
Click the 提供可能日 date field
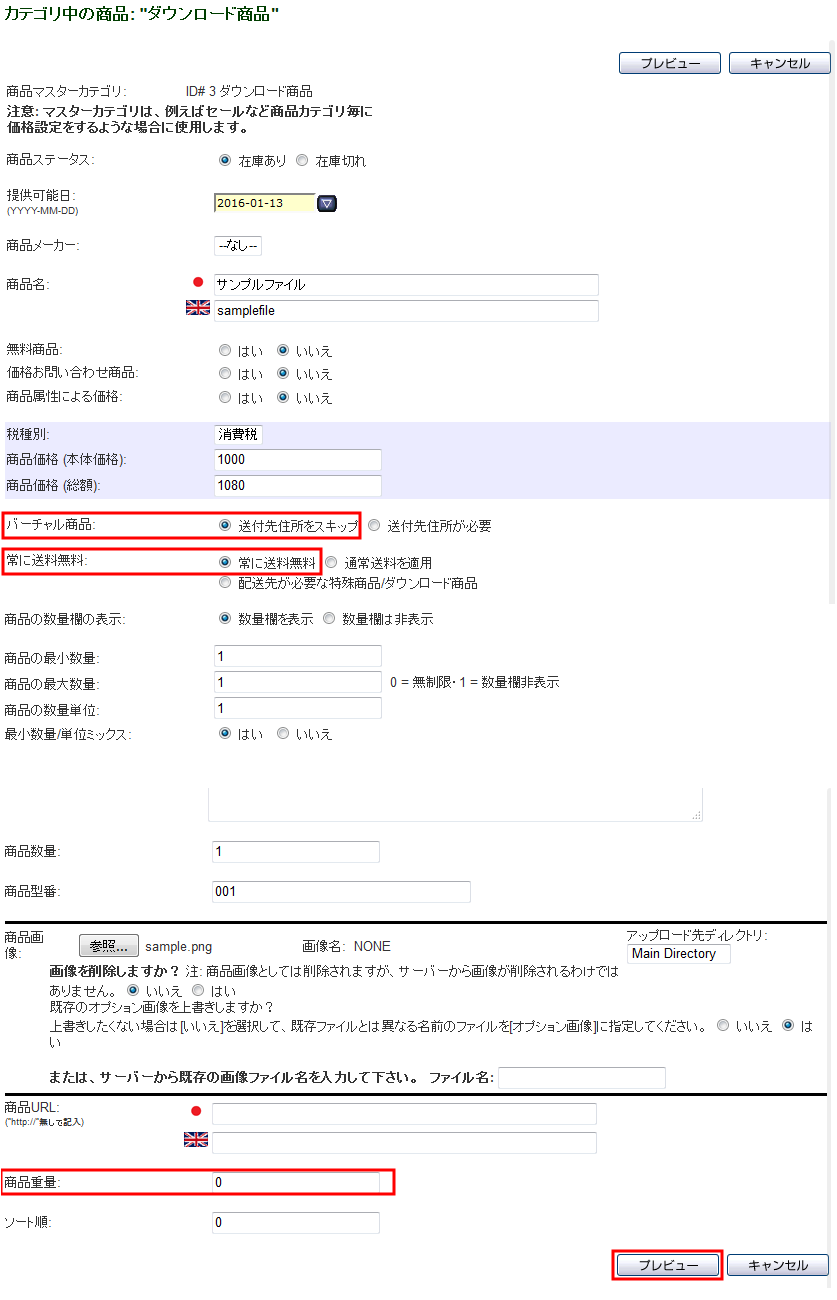264,204
